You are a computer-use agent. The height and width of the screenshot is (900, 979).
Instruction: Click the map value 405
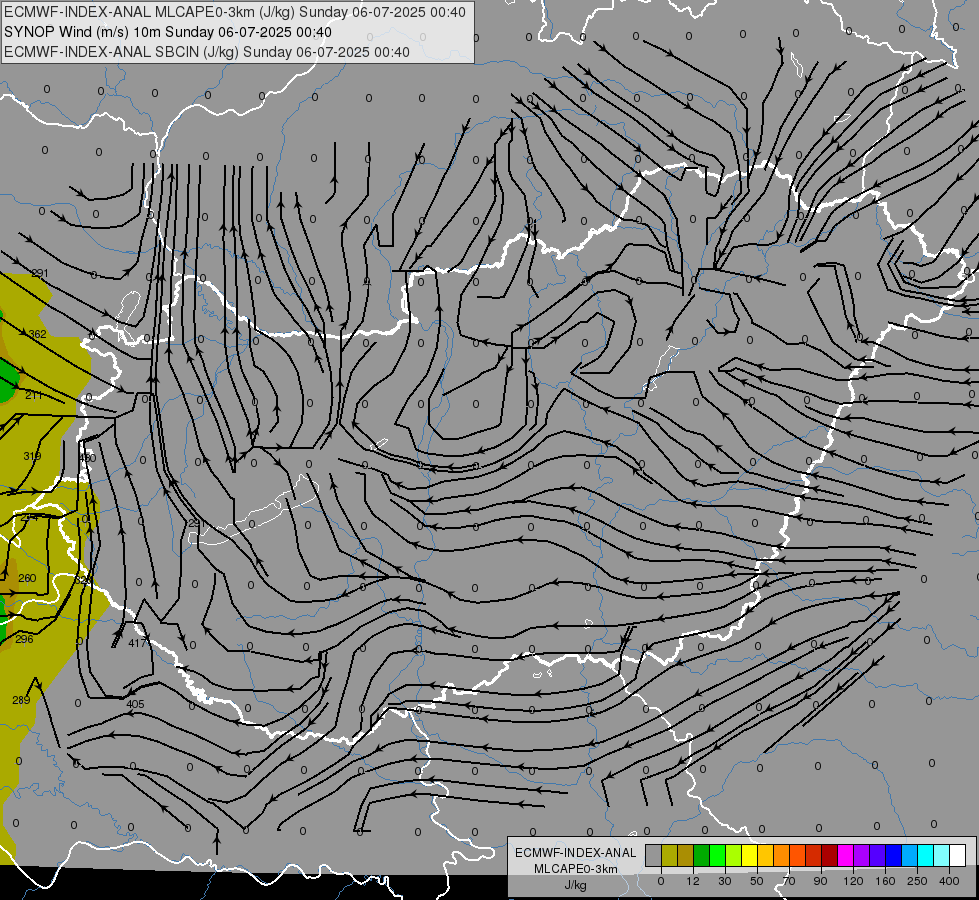(x=135, y=704)
